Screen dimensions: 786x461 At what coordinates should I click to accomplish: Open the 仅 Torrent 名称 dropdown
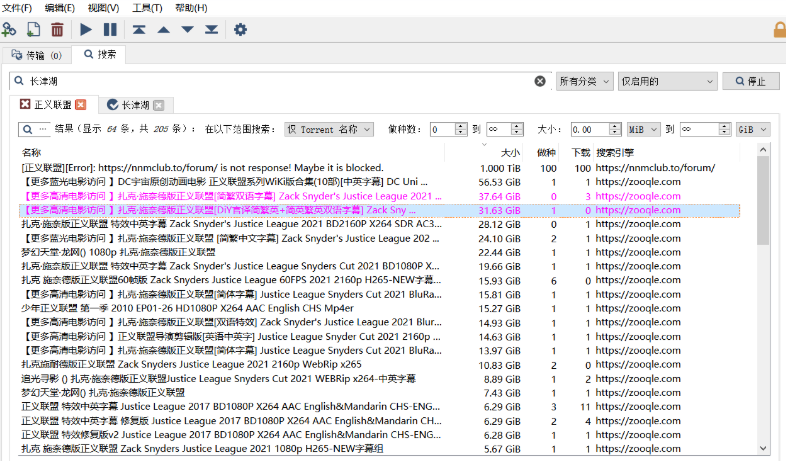click(x=329, y=129)
